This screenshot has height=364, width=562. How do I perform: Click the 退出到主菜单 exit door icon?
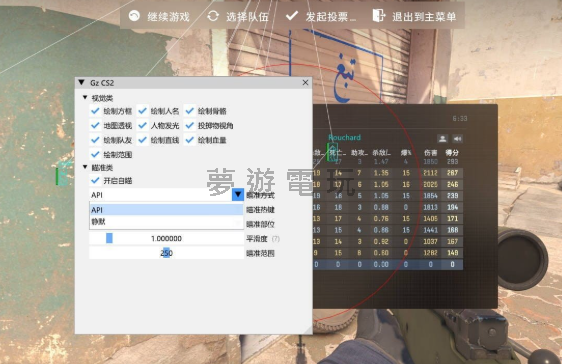tap(378, 15)
